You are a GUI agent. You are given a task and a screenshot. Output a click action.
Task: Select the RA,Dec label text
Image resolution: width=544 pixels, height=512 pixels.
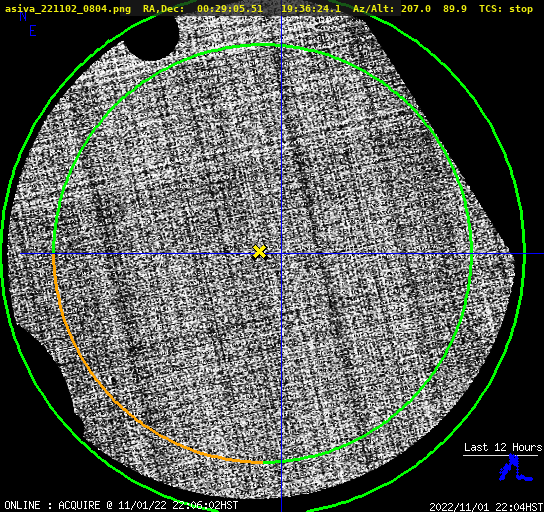(163, 9)
